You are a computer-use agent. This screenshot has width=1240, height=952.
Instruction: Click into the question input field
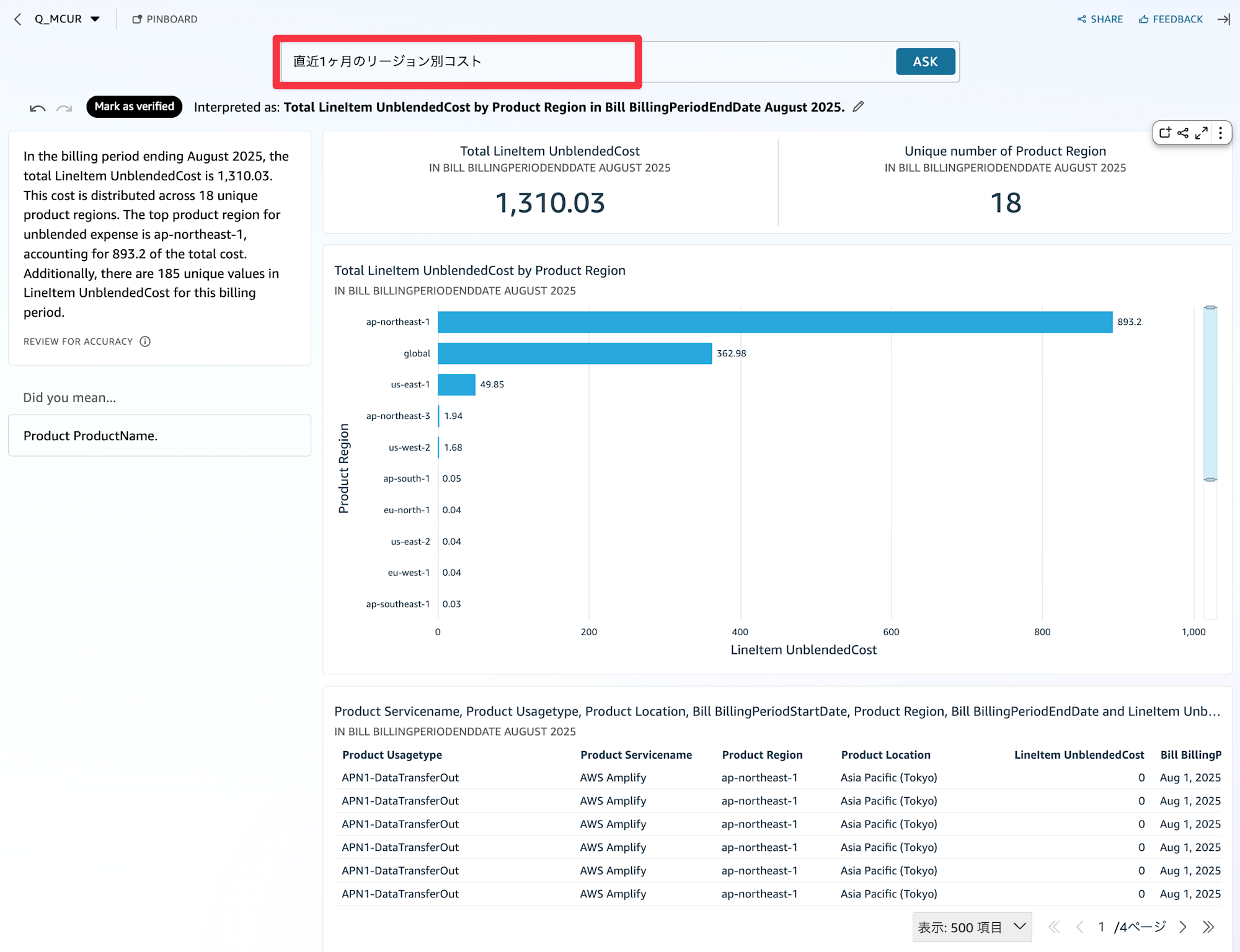click(x=586, y=61)
